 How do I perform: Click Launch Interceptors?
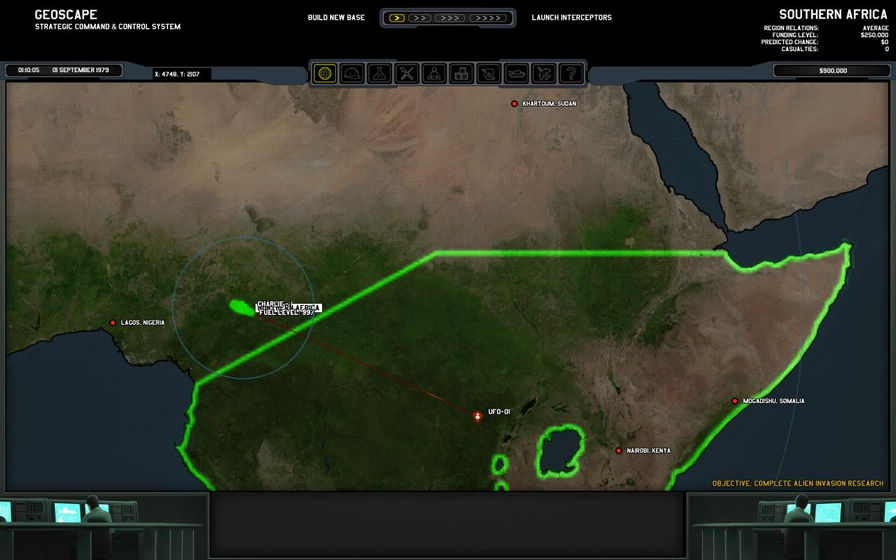click(571, 18)
